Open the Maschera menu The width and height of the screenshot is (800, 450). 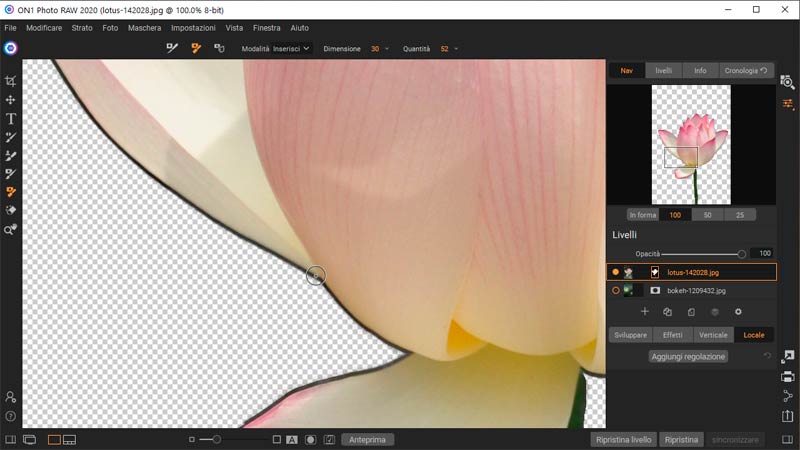144,28
